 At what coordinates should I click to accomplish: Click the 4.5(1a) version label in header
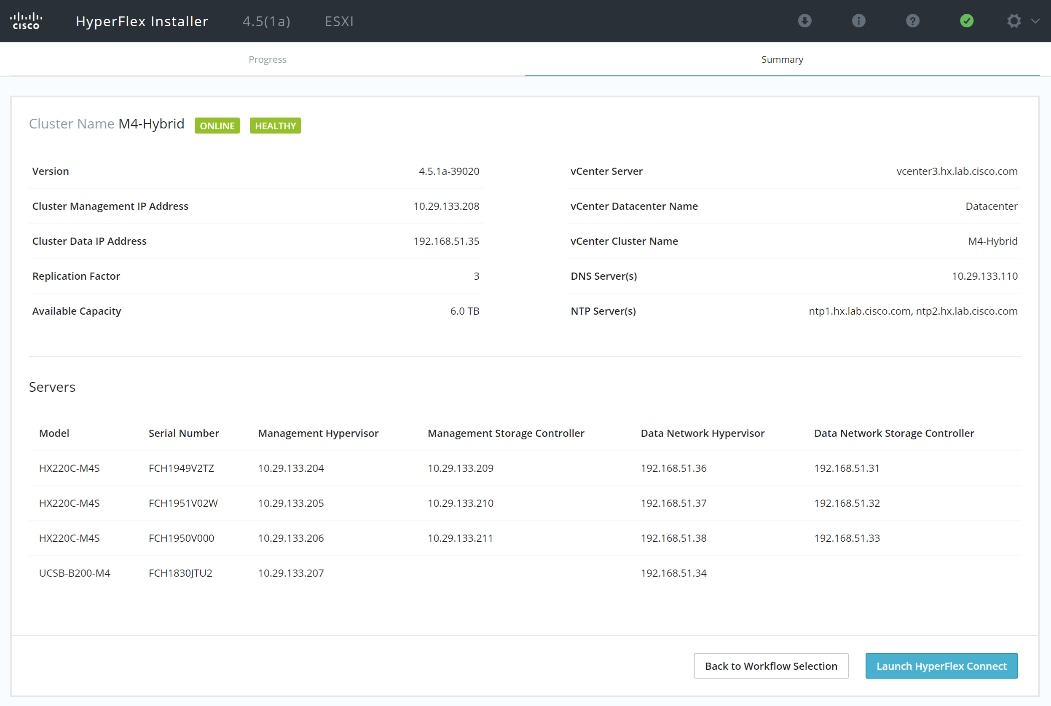click(x=266, y=21)
